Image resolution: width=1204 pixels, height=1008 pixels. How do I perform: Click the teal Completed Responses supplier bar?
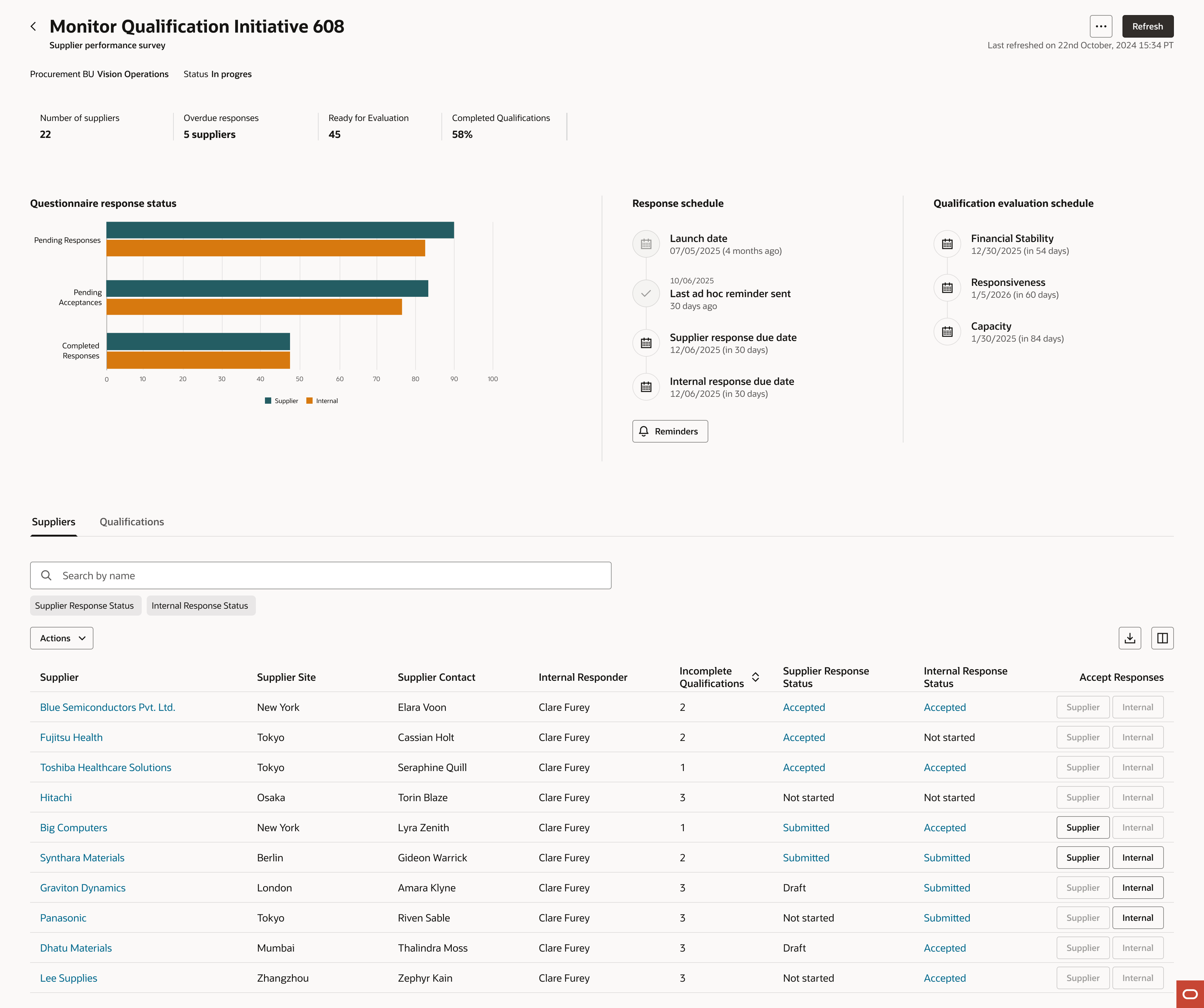pos(198,342)
